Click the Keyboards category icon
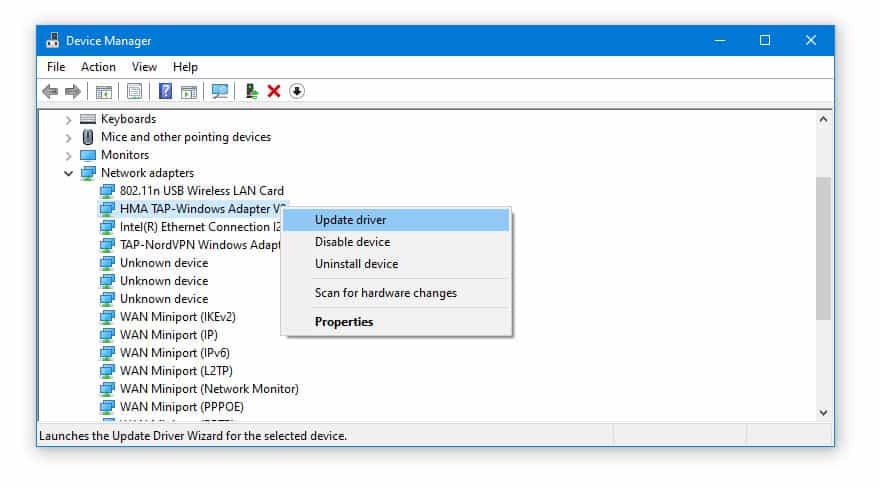Viewport: 879px width, 486px height. pos(88,119)
